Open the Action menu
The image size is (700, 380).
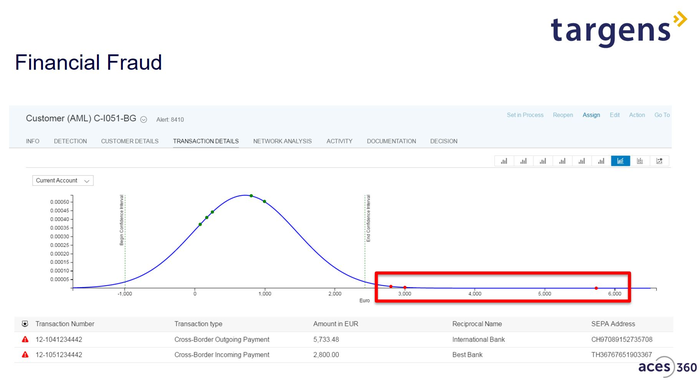click(637, 115)
